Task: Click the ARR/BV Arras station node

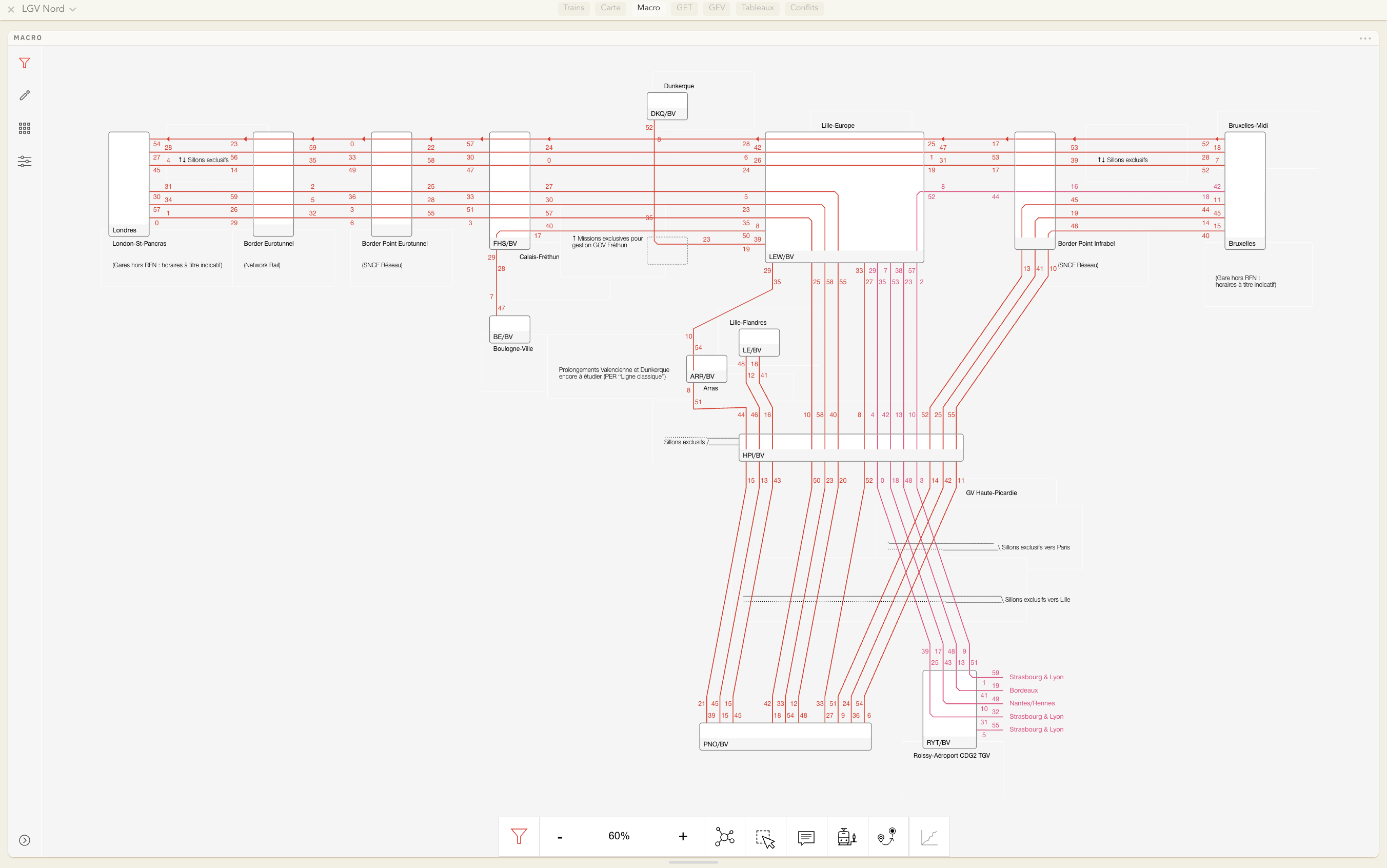Action: pyautogui.click(x=706, y=368)
